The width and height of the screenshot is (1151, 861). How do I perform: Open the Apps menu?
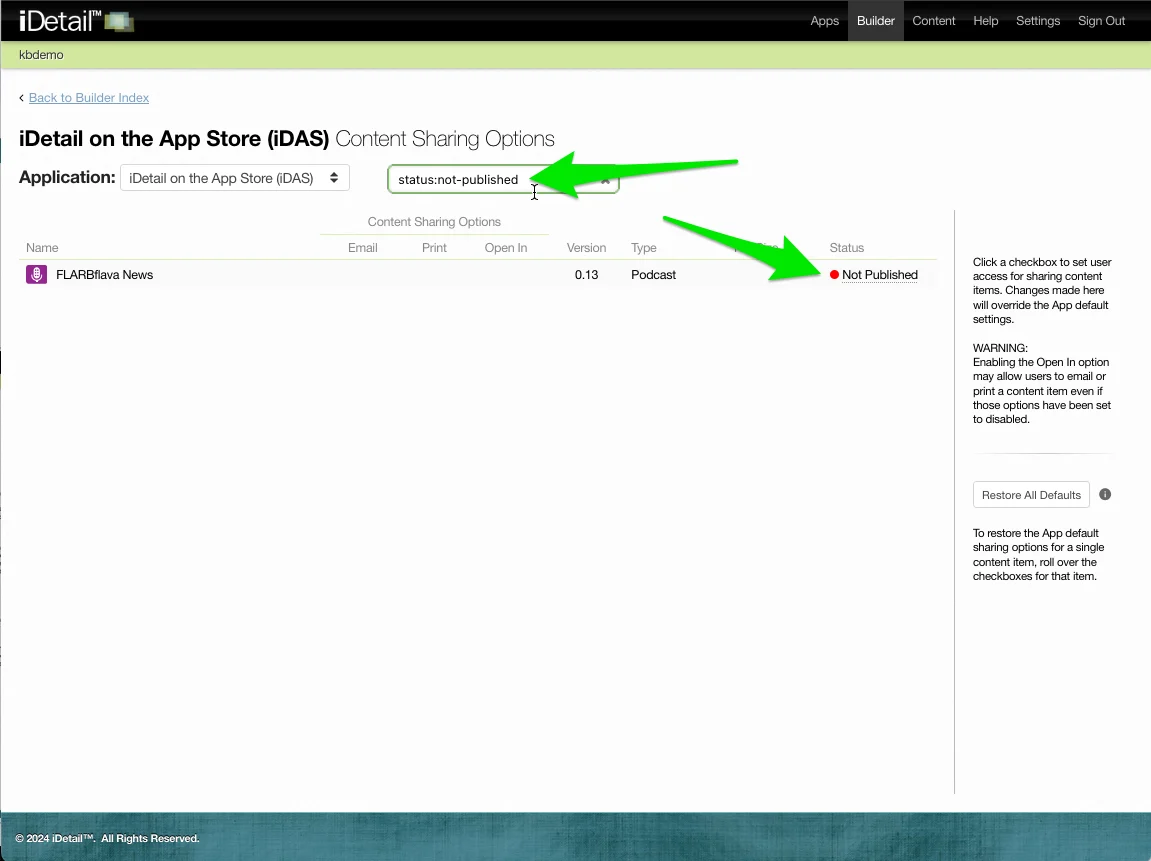pos(824,21)
